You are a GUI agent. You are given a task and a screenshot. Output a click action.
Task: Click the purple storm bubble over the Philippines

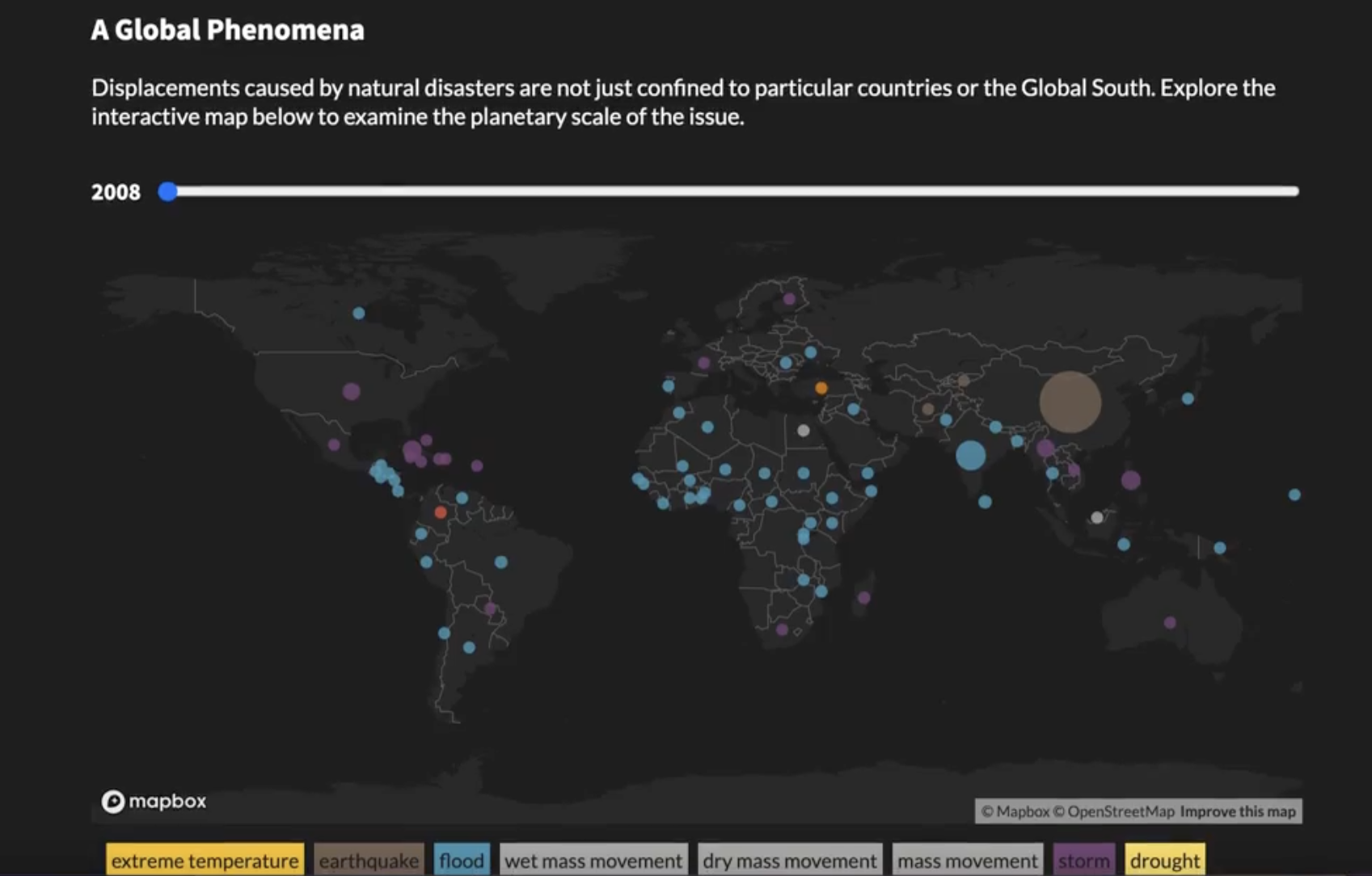[1130, 480]
